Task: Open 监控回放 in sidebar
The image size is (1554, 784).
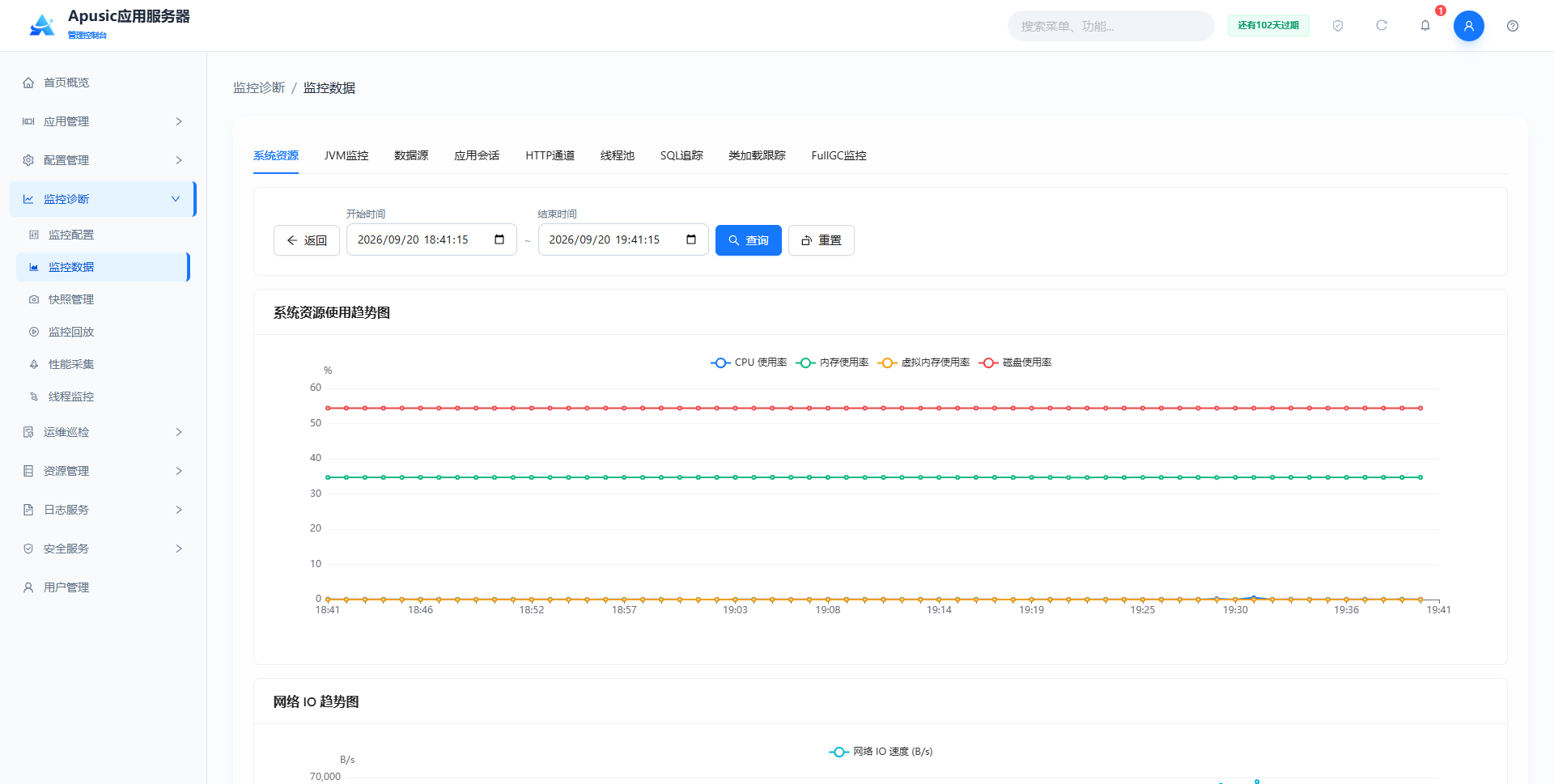Action: point(103,332)
